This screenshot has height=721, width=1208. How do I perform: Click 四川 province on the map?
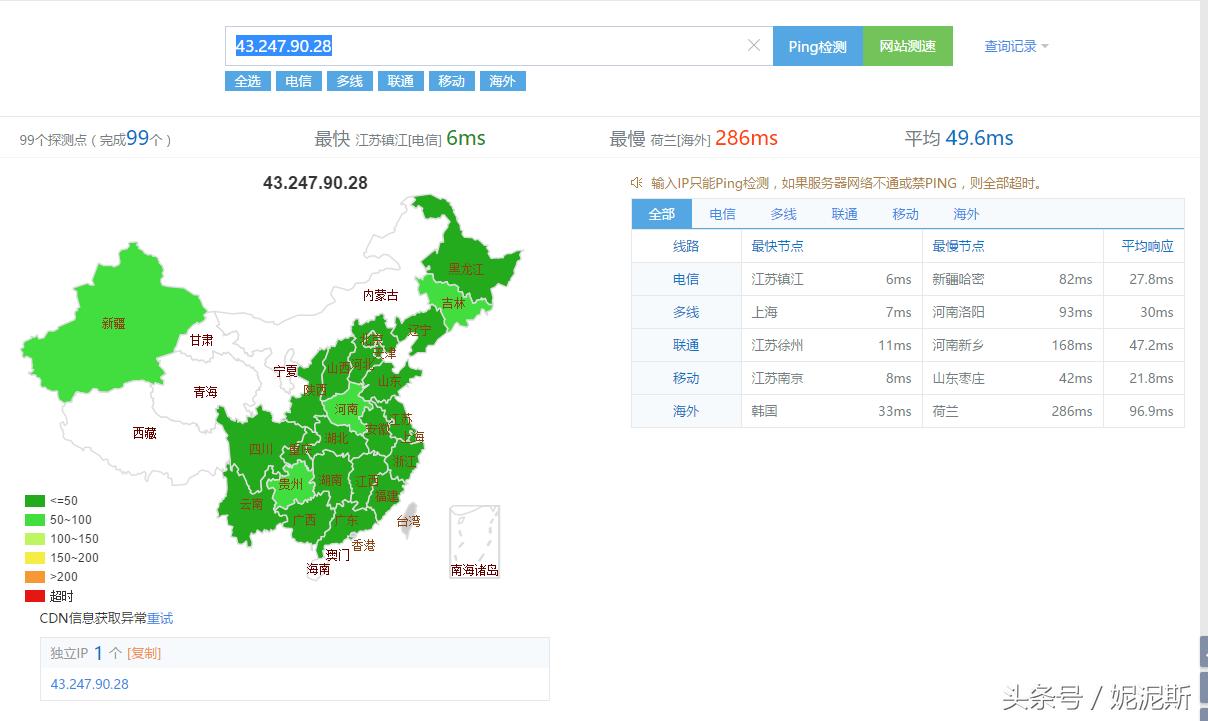[x=260, y=450]
